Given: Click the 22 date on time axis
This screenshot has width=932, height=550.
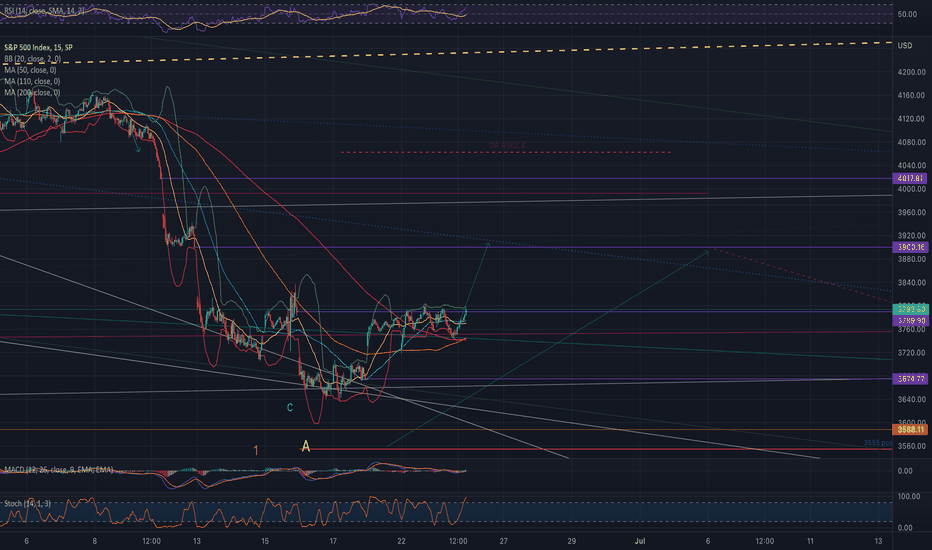Looking at the screenshot, I should 401,541.
